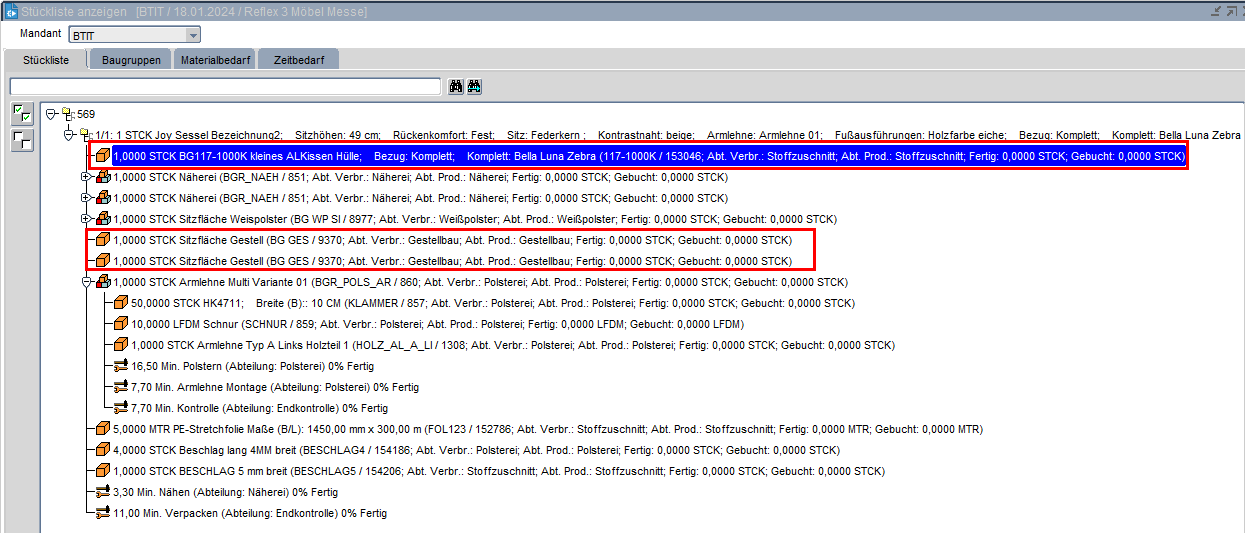
Task: Switch to the Baugruppen tab
Action: 131,61
